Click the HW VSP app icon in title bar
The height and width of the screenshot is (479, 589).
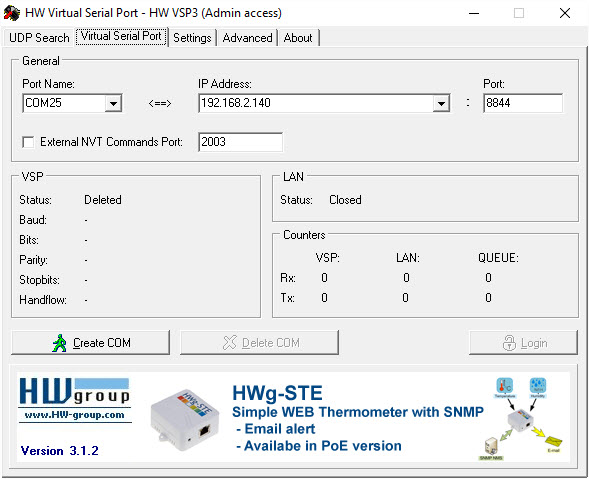click(12, 13)
